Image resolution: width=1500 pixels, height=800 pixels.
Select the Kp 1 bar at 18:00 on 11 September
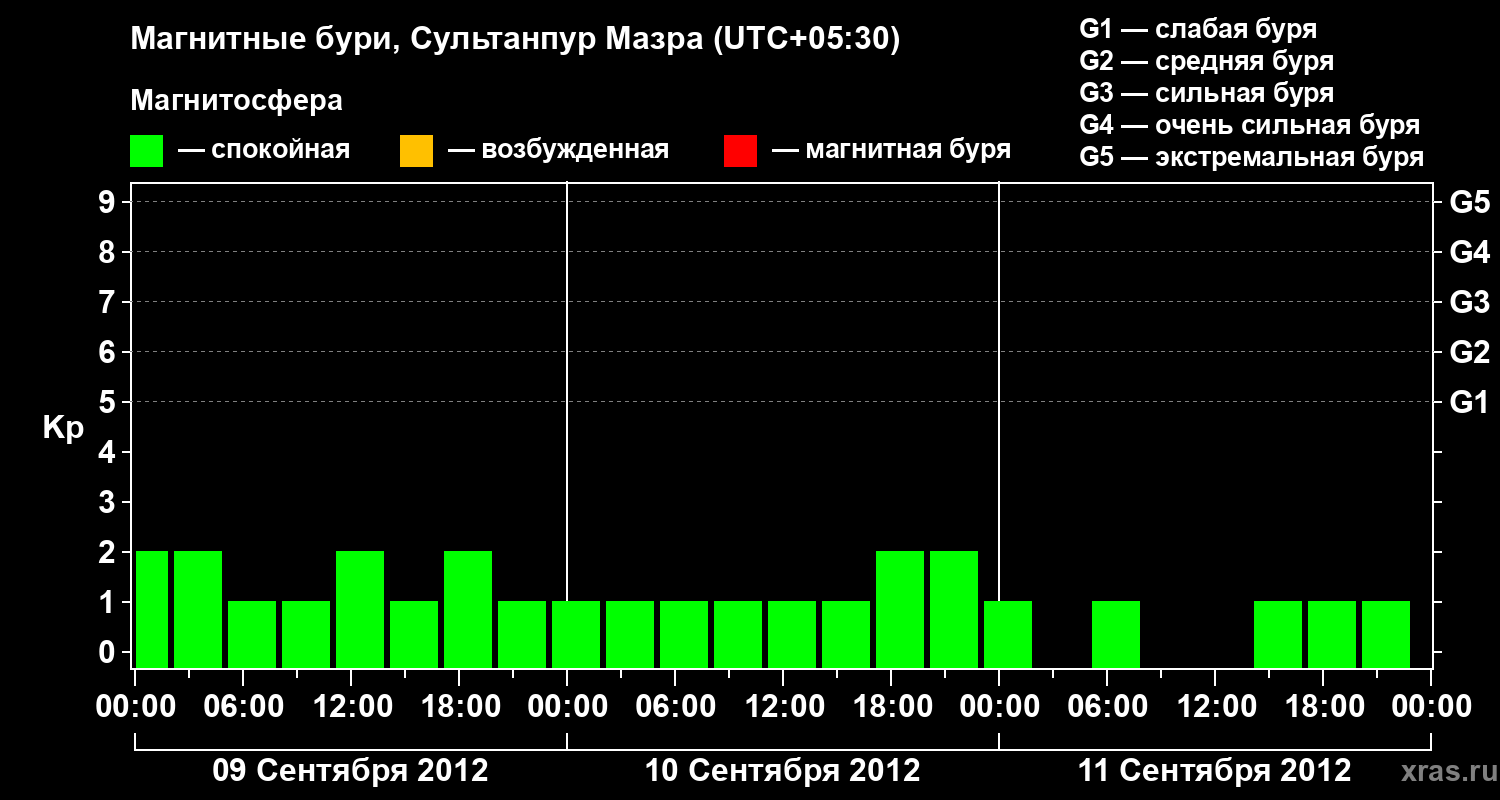click(1332, 634)
